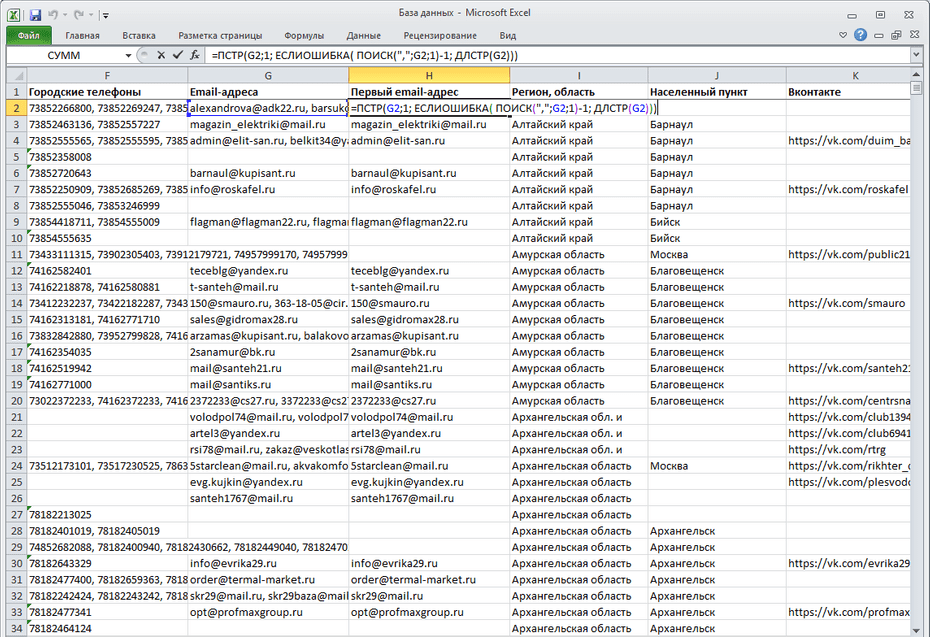
Task: Cancel formula entry with the X button
Action: (x=161, y=55)
